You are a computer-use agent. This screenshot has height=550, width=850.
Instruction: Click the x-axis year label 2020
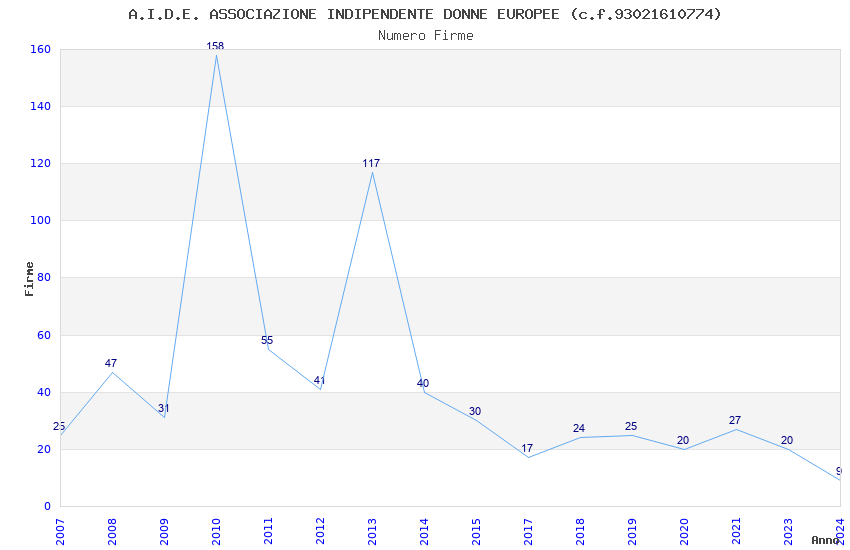(x=685, y=532)
